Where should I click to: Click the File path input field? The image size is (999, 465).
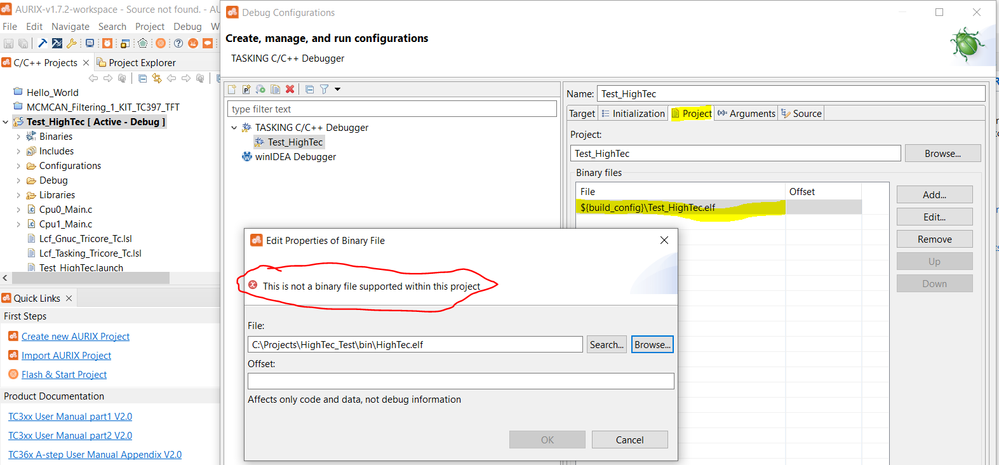tap(415, 345)
